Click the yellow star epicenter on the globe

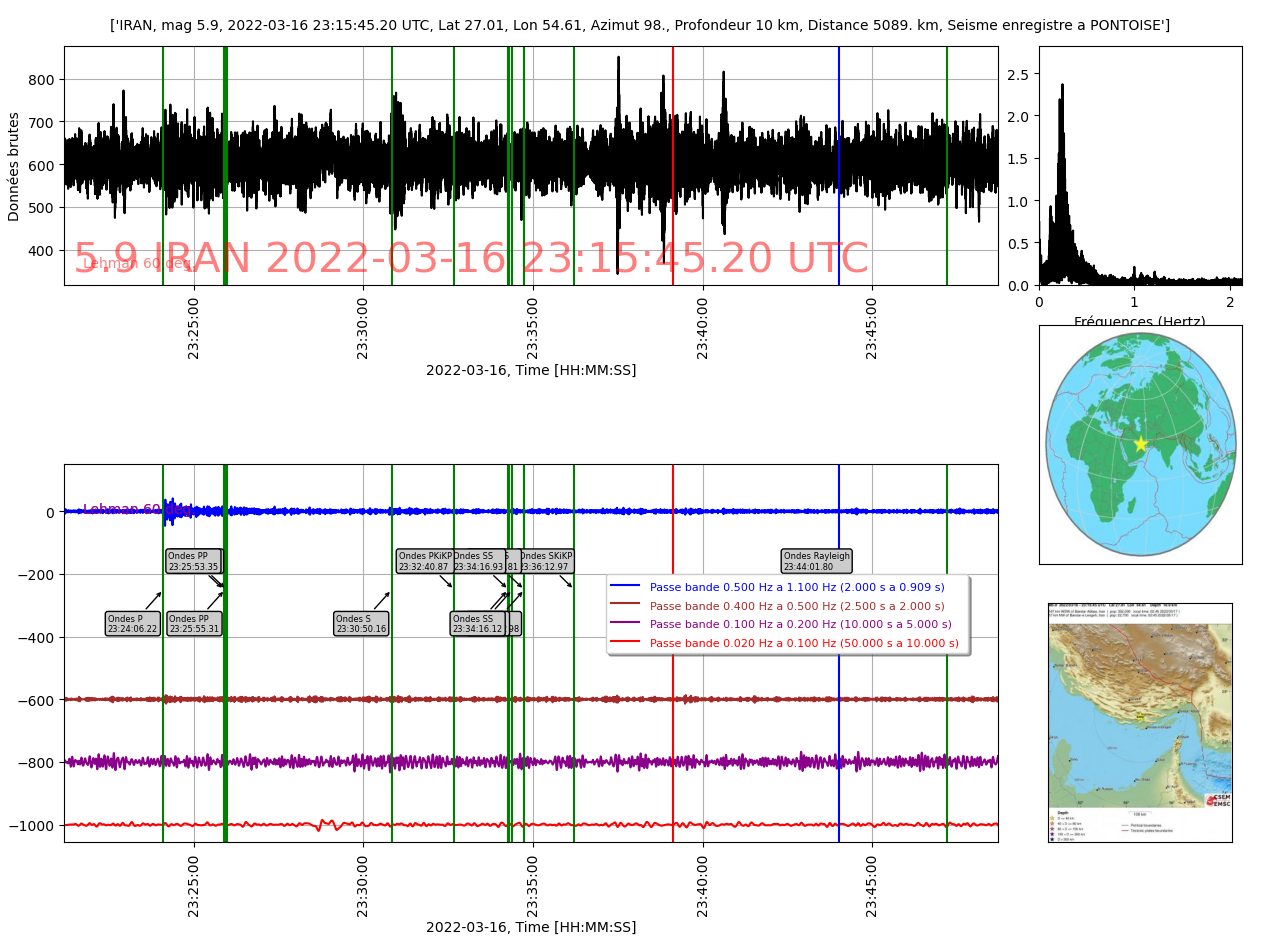coord(1140,444)
